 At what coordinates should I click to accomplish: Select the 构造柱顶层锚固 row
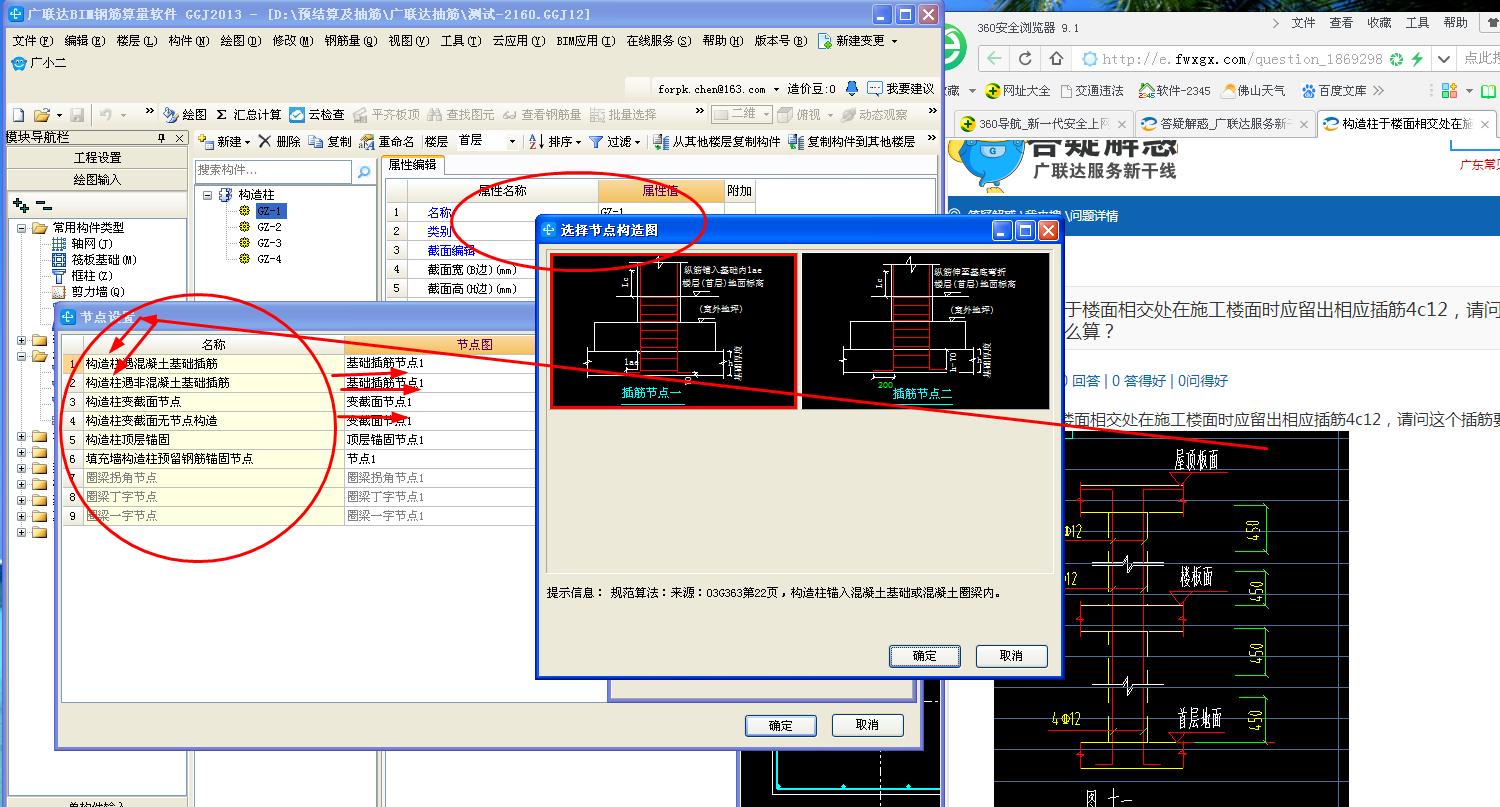click(x=300, y=440)
